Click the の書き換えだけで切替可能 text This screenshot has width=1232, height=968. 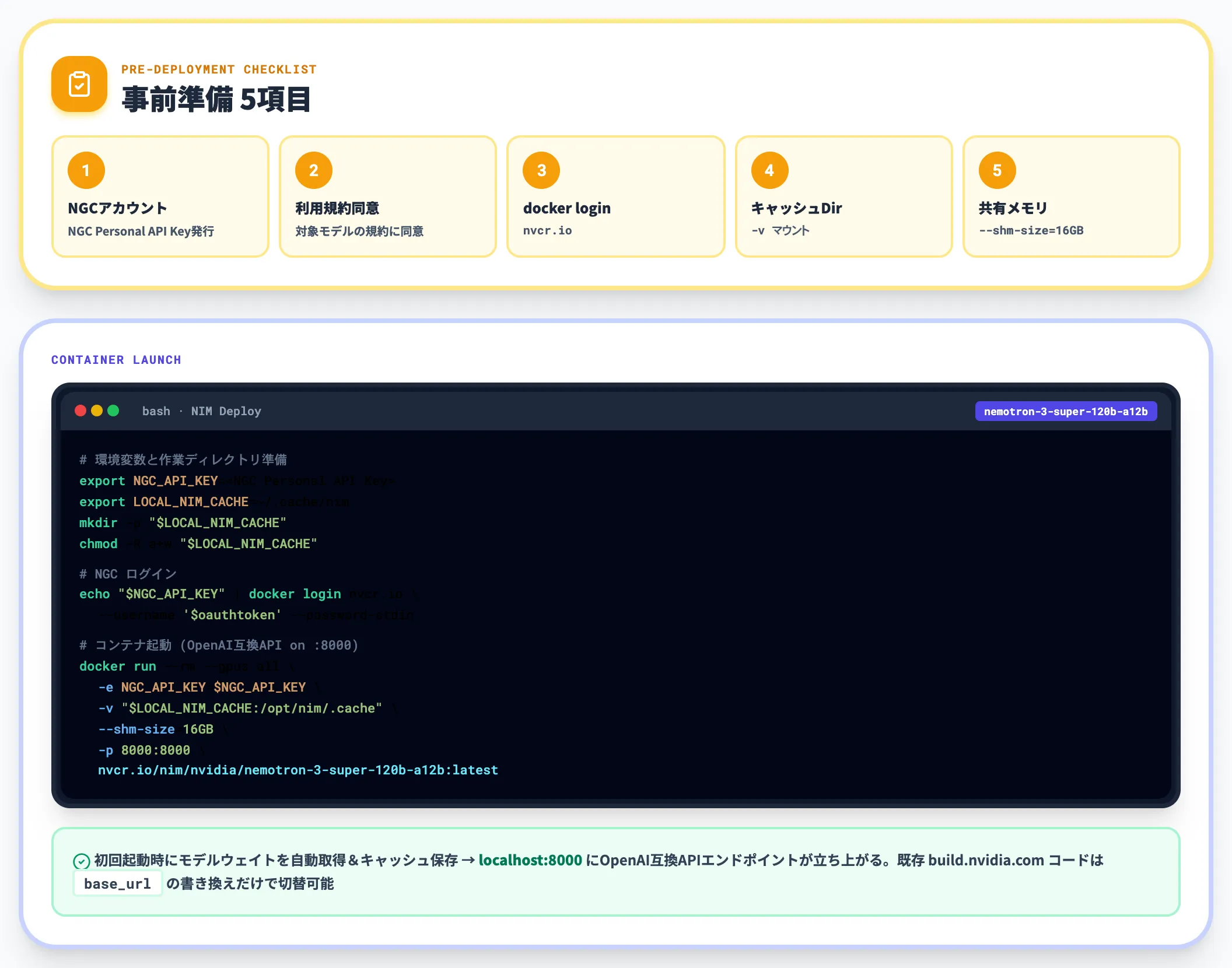[x=250, y=883]
